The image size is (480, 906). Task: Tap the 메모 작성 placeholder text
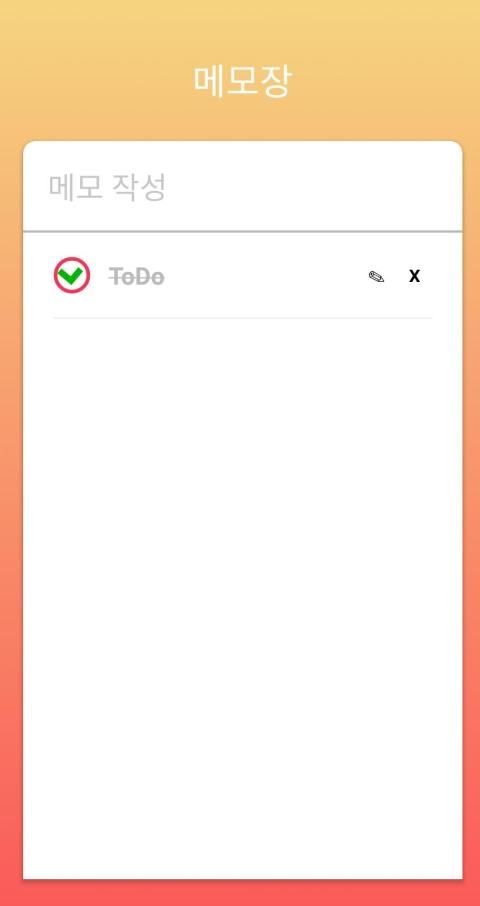[x=107, y=187]
